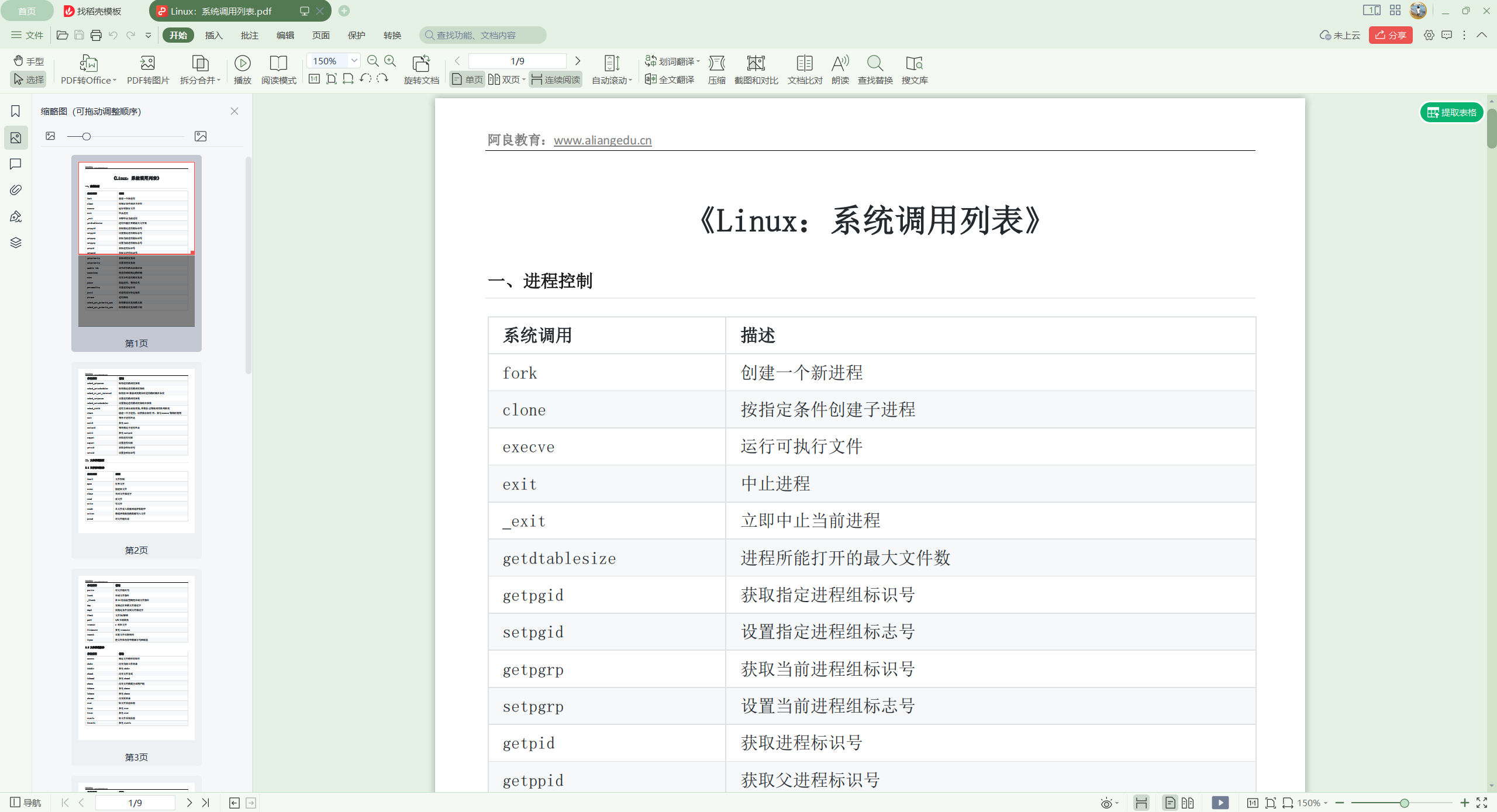Select the 转换 ribbon tab
The height and width of the screenshot is (812, 1497).
pos(392,35)
